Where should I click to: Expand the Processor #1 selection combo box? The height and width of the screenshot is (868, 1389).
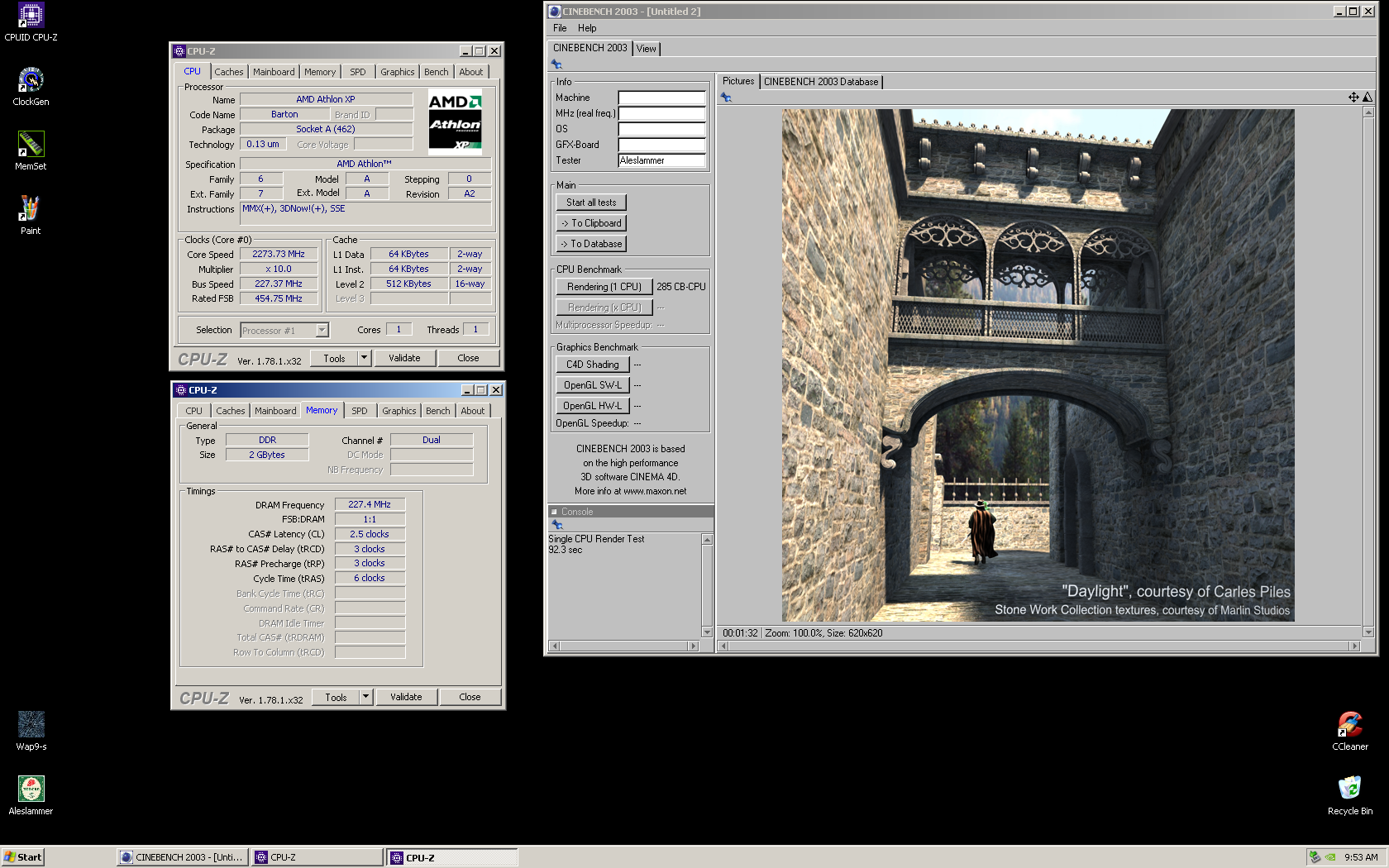pyautogui.click(x=322, y=331)
